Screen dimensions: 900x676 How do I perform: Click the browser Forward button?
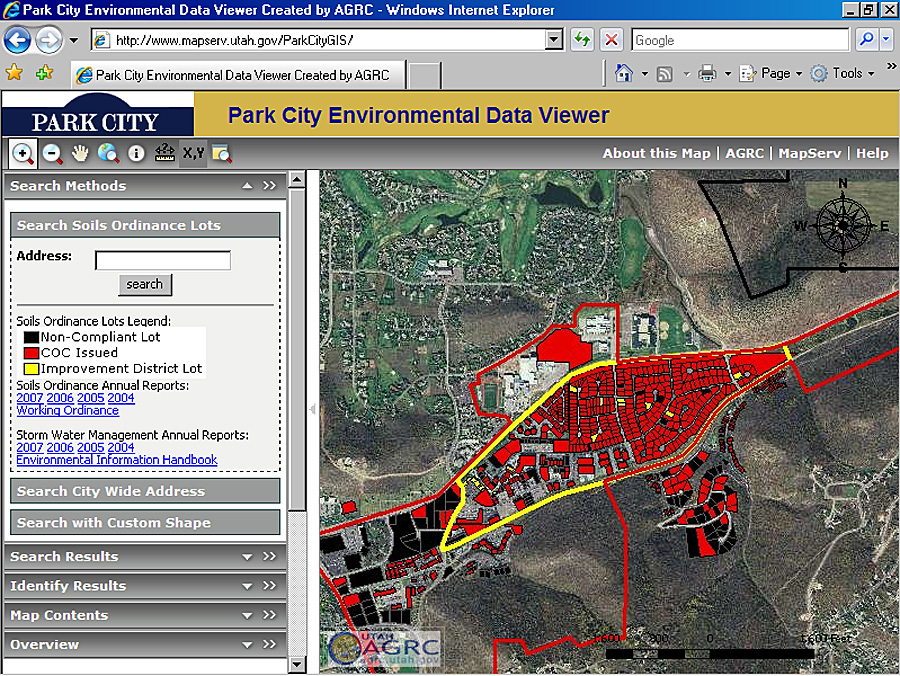coord(49,40)
